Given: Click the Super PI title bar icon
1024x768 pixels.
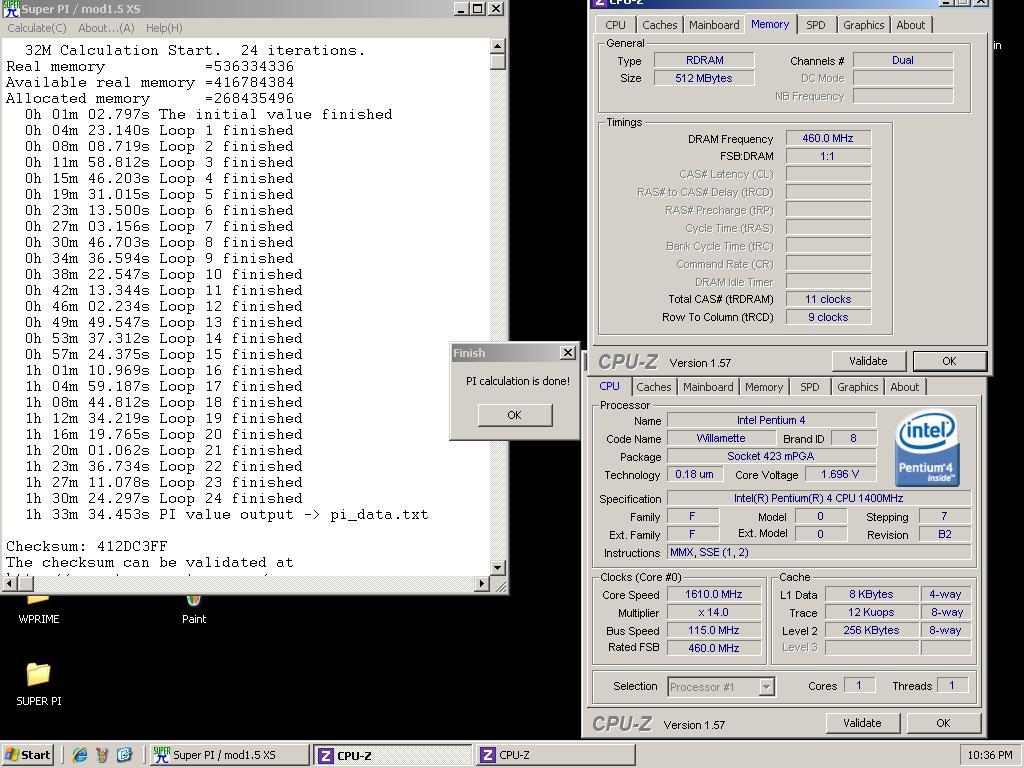Looking at the screenshot, I should pos(11,8).
